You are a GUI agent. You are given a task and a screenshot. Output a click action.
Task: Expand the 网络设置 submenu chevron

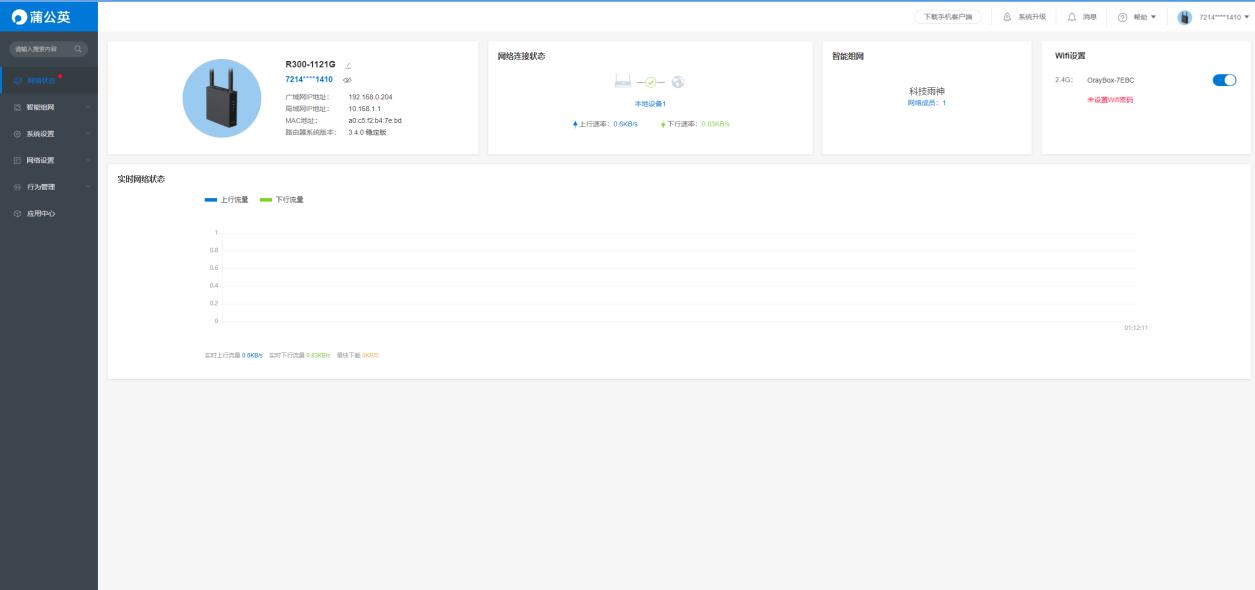tap(88, 160)
